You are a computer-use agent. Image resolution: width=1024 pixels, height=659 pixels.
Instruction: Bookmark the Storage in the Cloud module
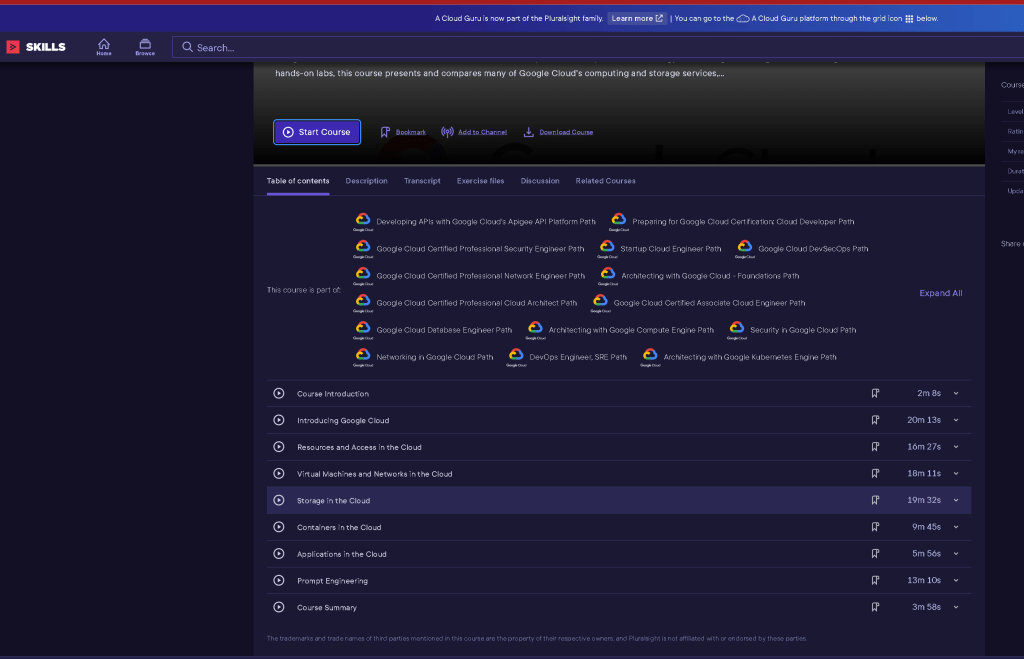[x=875, y=500]
